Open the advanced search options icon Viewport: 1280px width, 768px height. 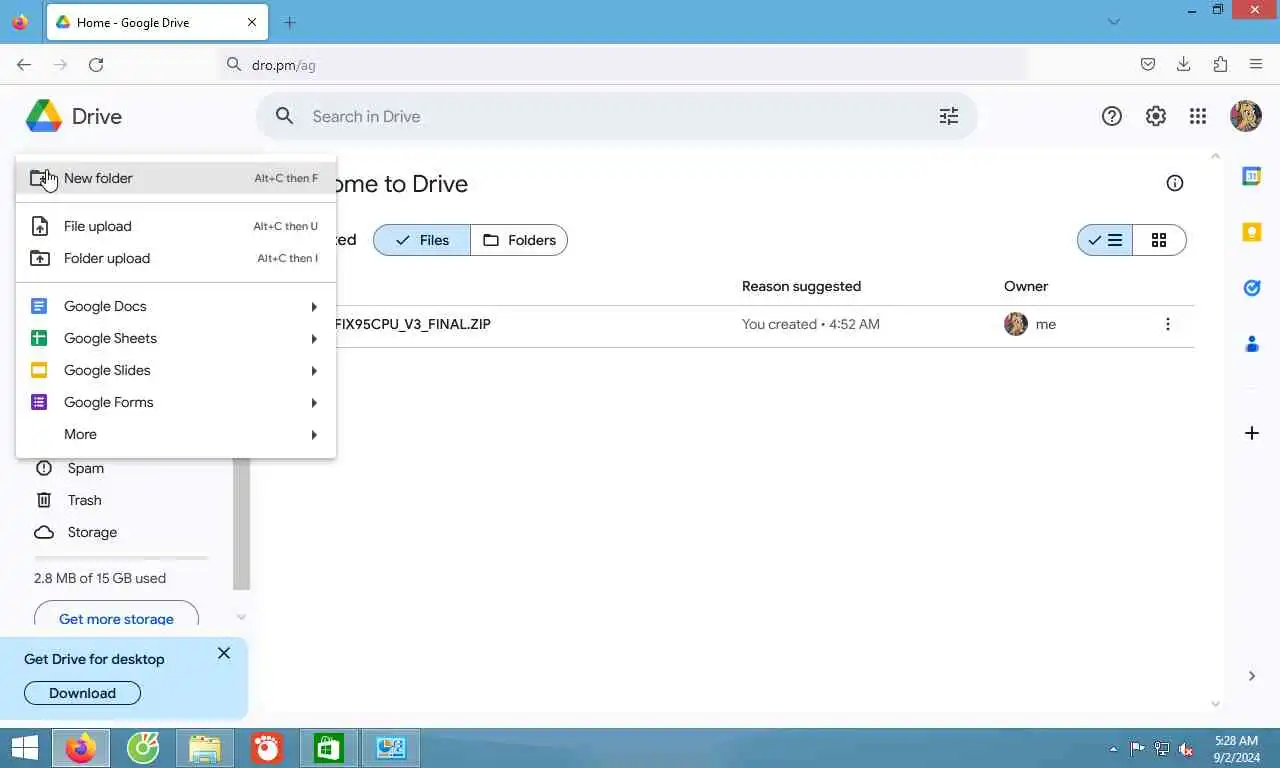pos(949,116)
